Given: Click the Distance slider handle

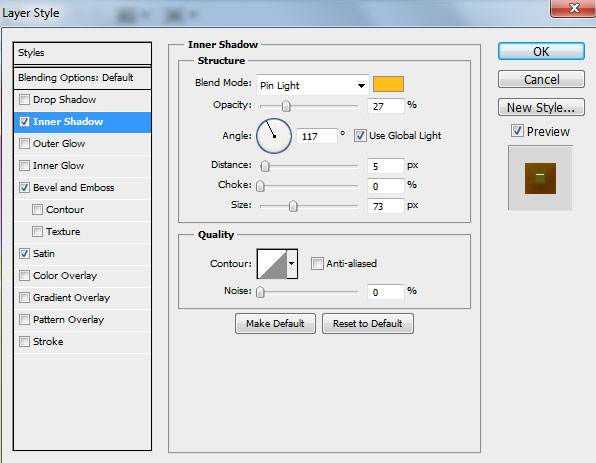Looking at the screenshot, I should click(265, 166).
